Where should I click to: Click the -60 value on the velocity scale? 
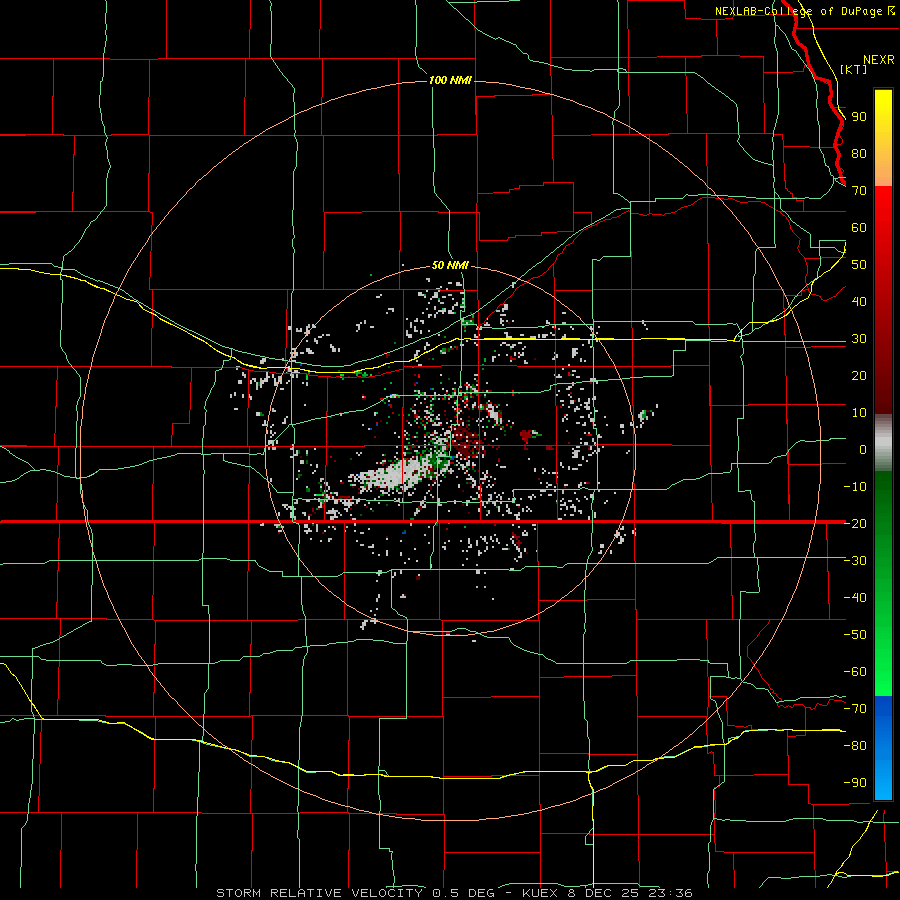(855, 672)
